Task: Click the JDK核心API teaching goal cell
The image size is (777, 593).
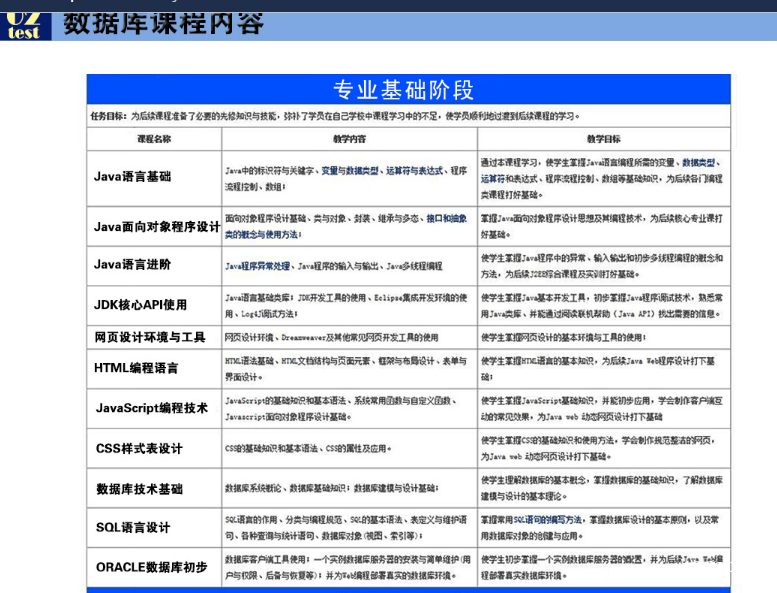Action: [x=604, y=305]
